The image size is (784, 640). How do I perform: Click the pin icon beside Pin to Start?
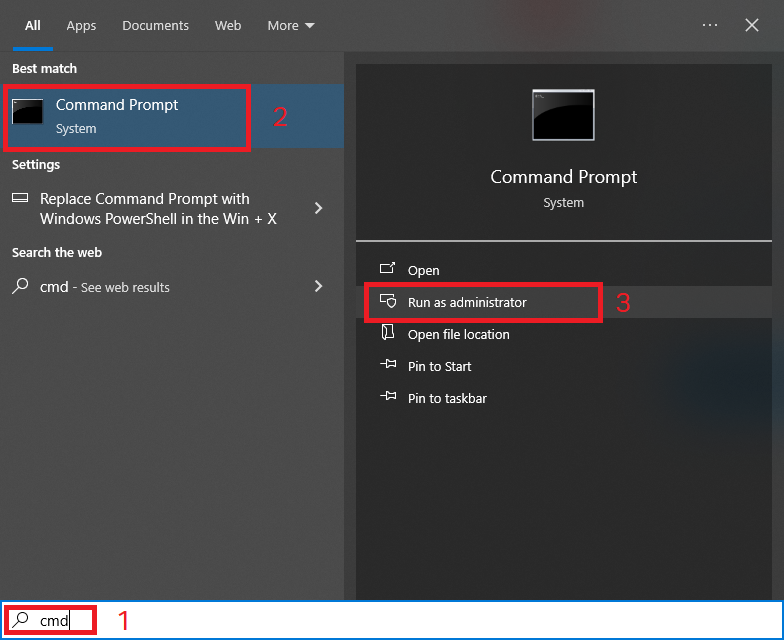(388, 364)
